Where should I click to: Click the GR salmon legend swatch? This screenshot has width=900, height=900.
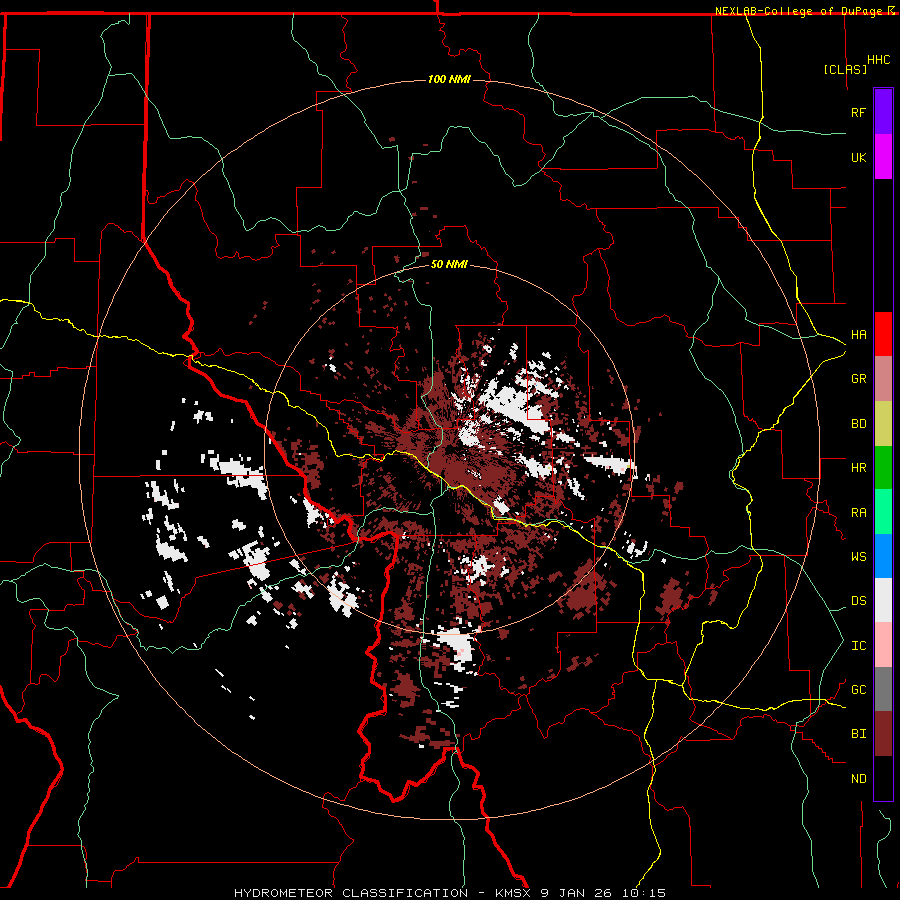[x=883, y=379]
